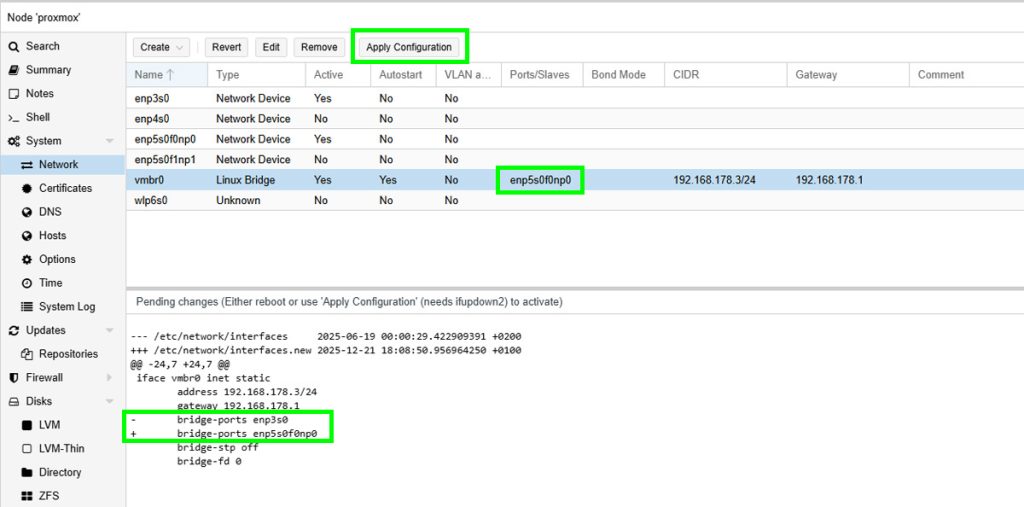
Task: Click the Edit button in toolbar
Action: 271,47
